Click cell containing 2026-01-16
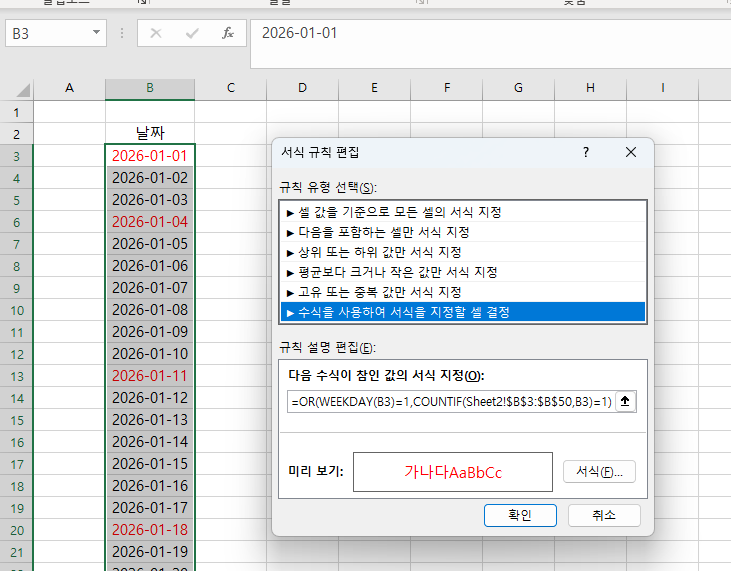 150,486
